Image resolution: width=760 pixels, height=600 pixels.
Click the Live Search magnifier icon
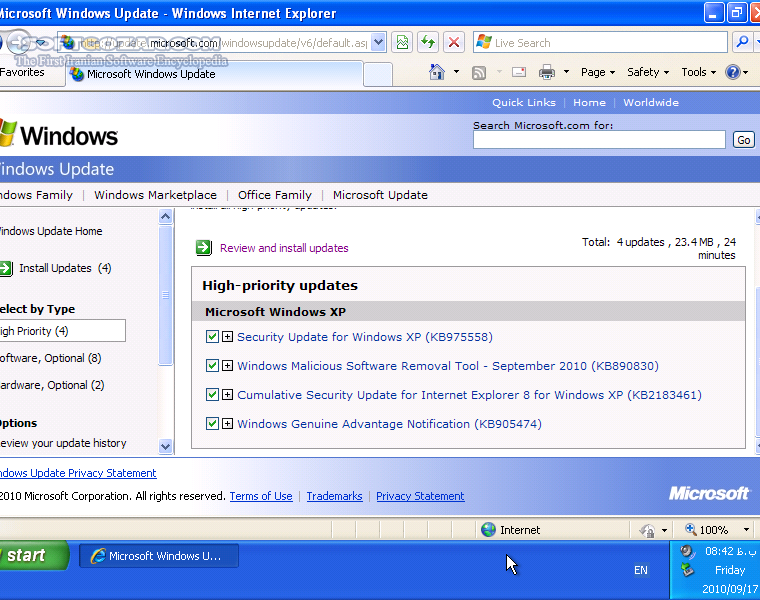[x=742, y=42]
